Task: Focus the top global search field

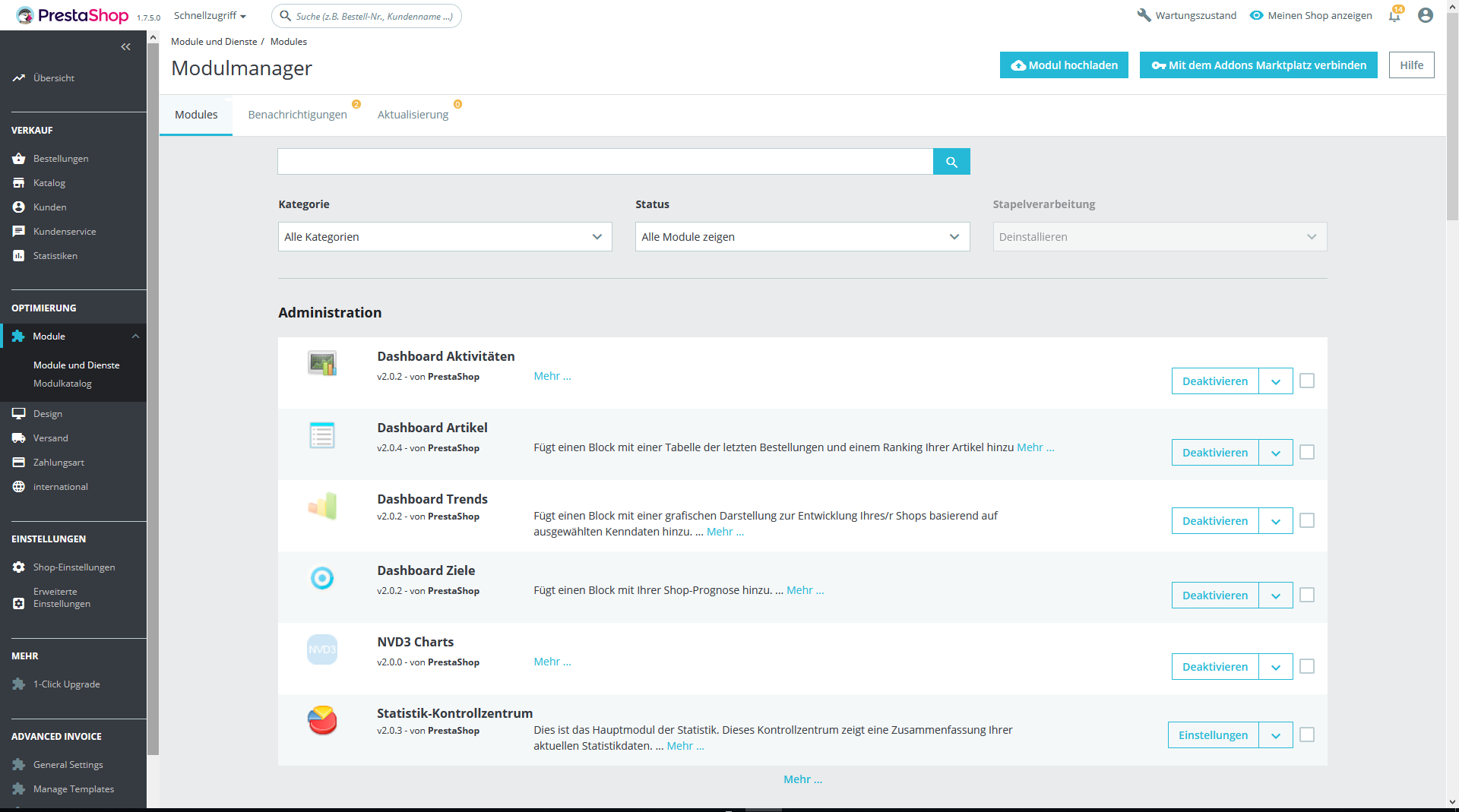Action: point(366,16)
